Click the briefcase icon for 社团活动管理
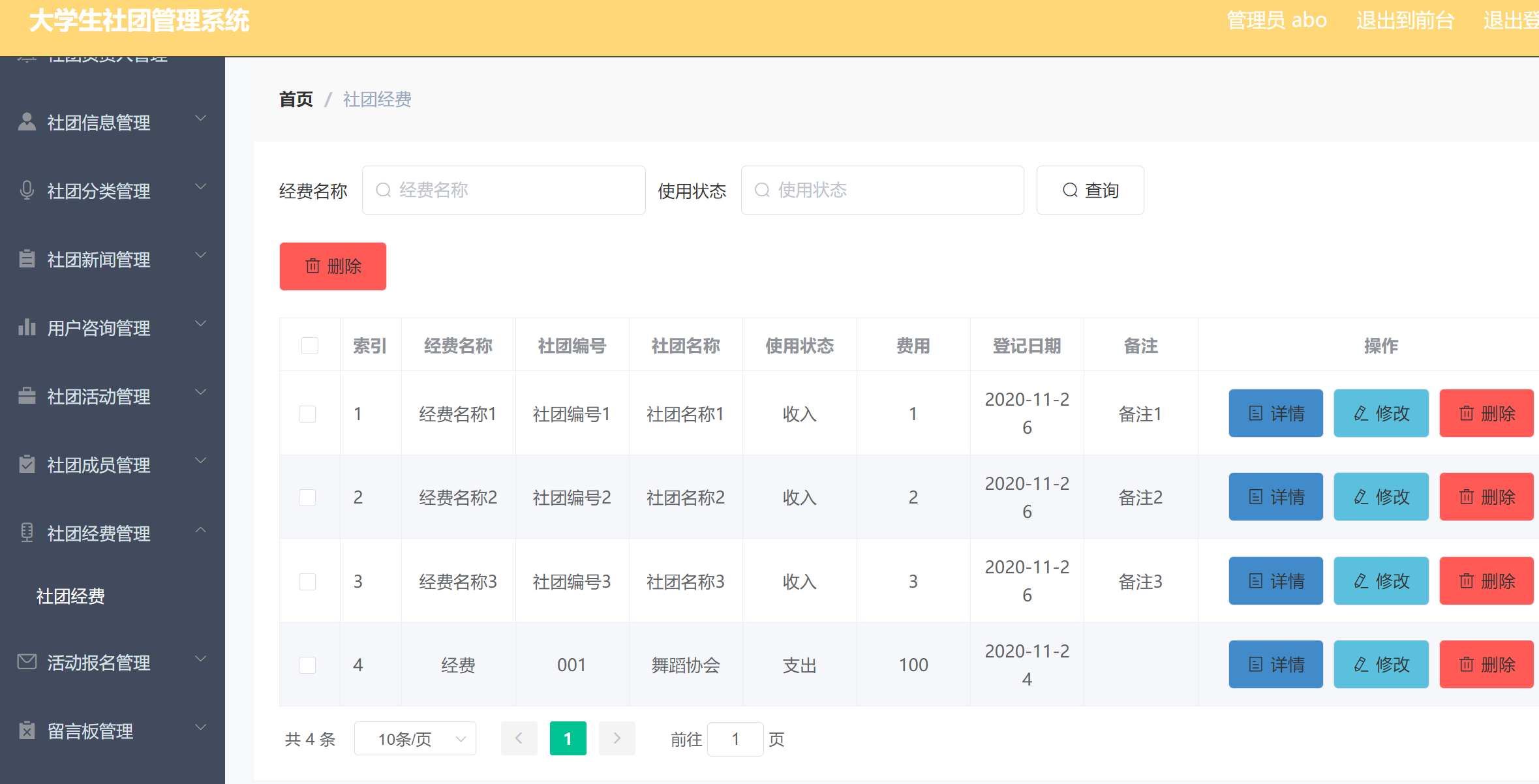Screen dimensions: 1539x784 click(27, 395)
